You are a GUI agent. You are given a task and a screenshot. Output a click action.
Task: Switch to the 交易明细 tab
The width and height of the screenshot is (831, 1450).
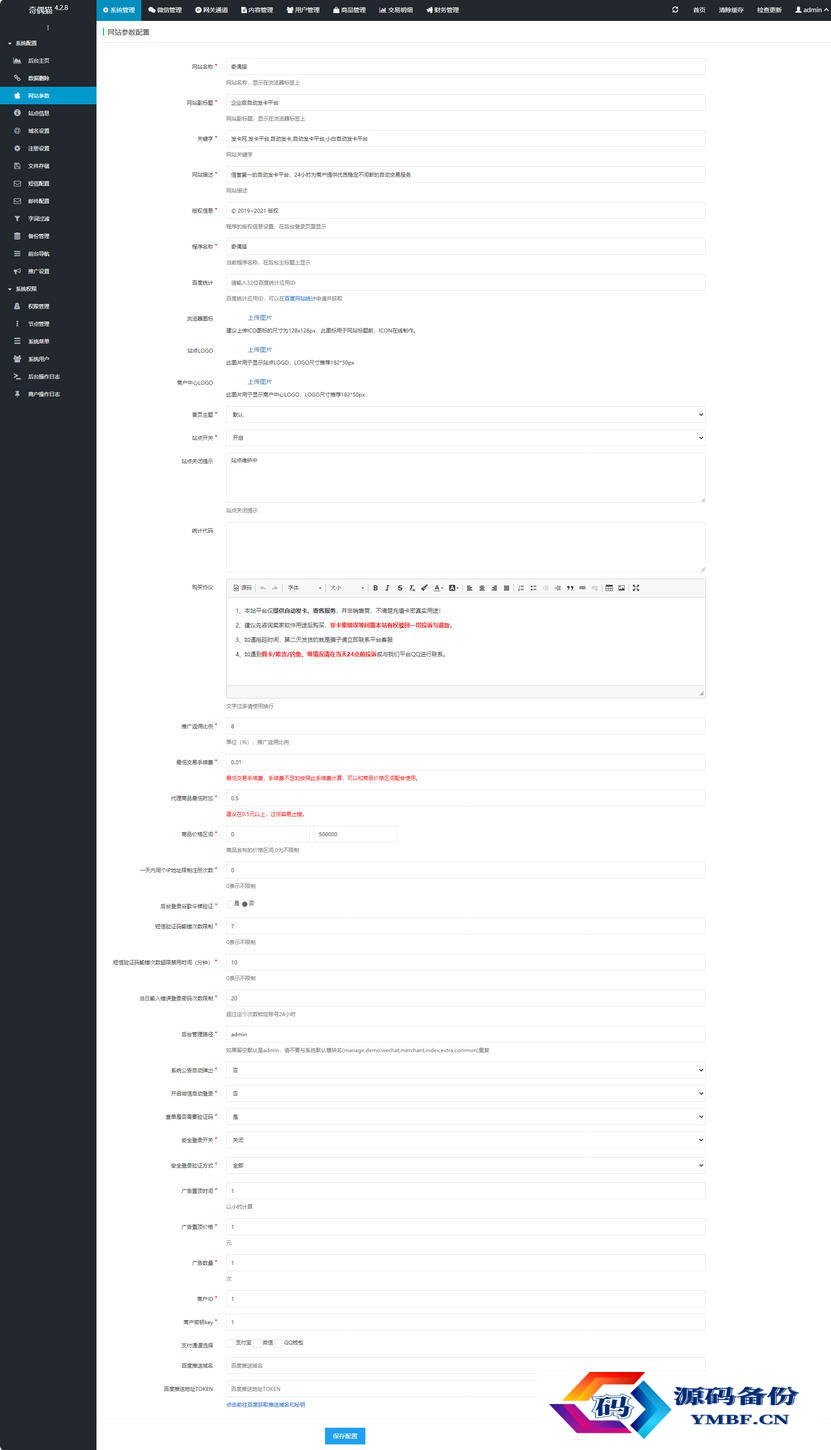[395, 9]
